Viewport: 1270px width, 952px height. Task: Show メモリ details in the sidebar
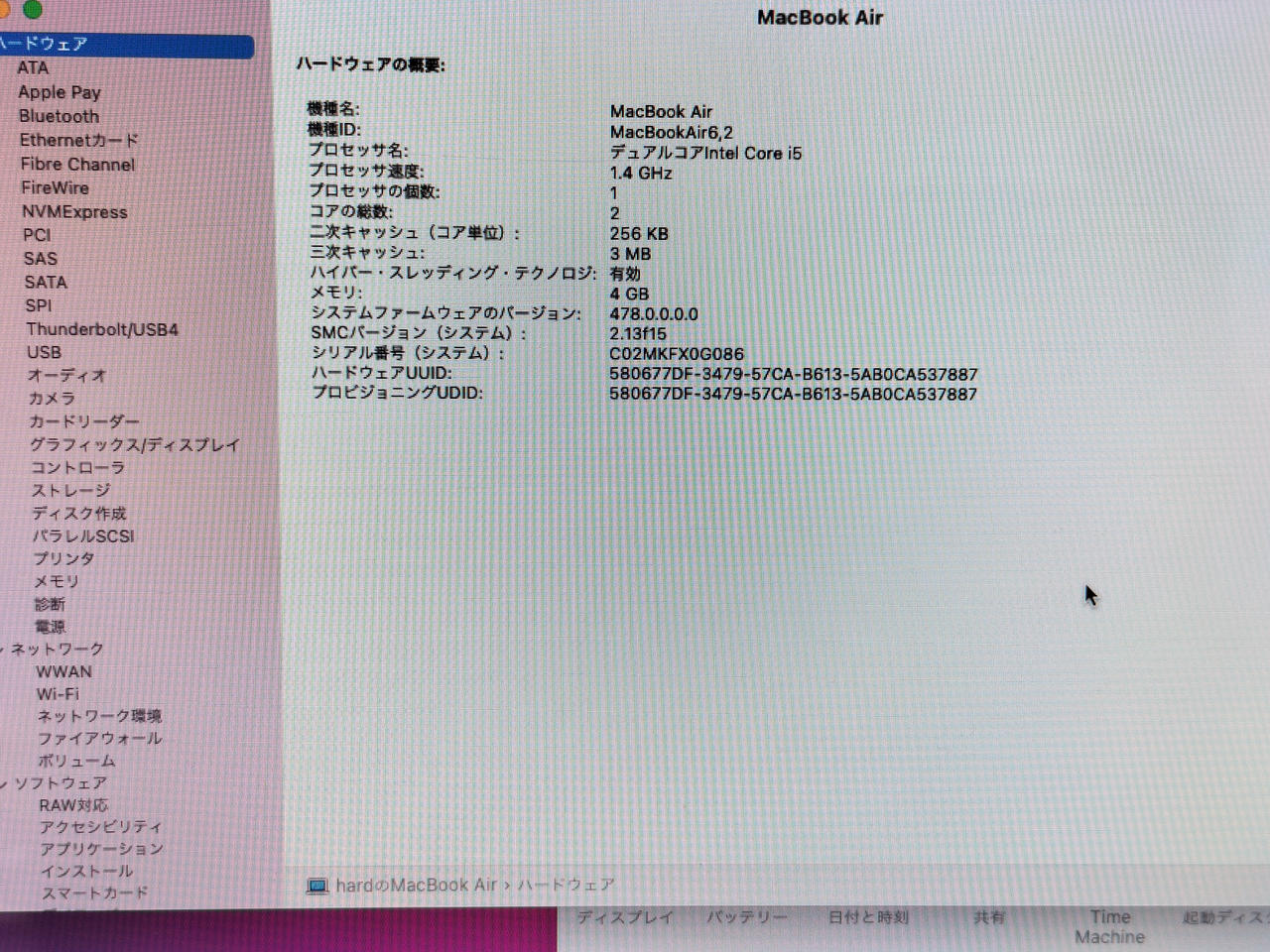[57, 581]
